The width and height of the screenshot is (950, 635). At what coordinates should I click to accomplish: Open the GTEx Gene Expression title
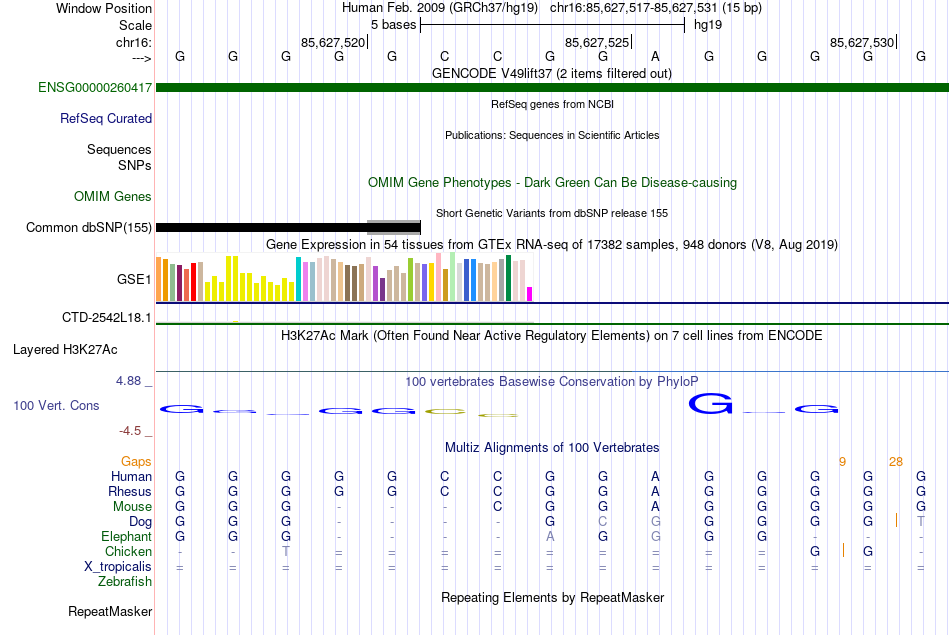click(x=552, y=244)
